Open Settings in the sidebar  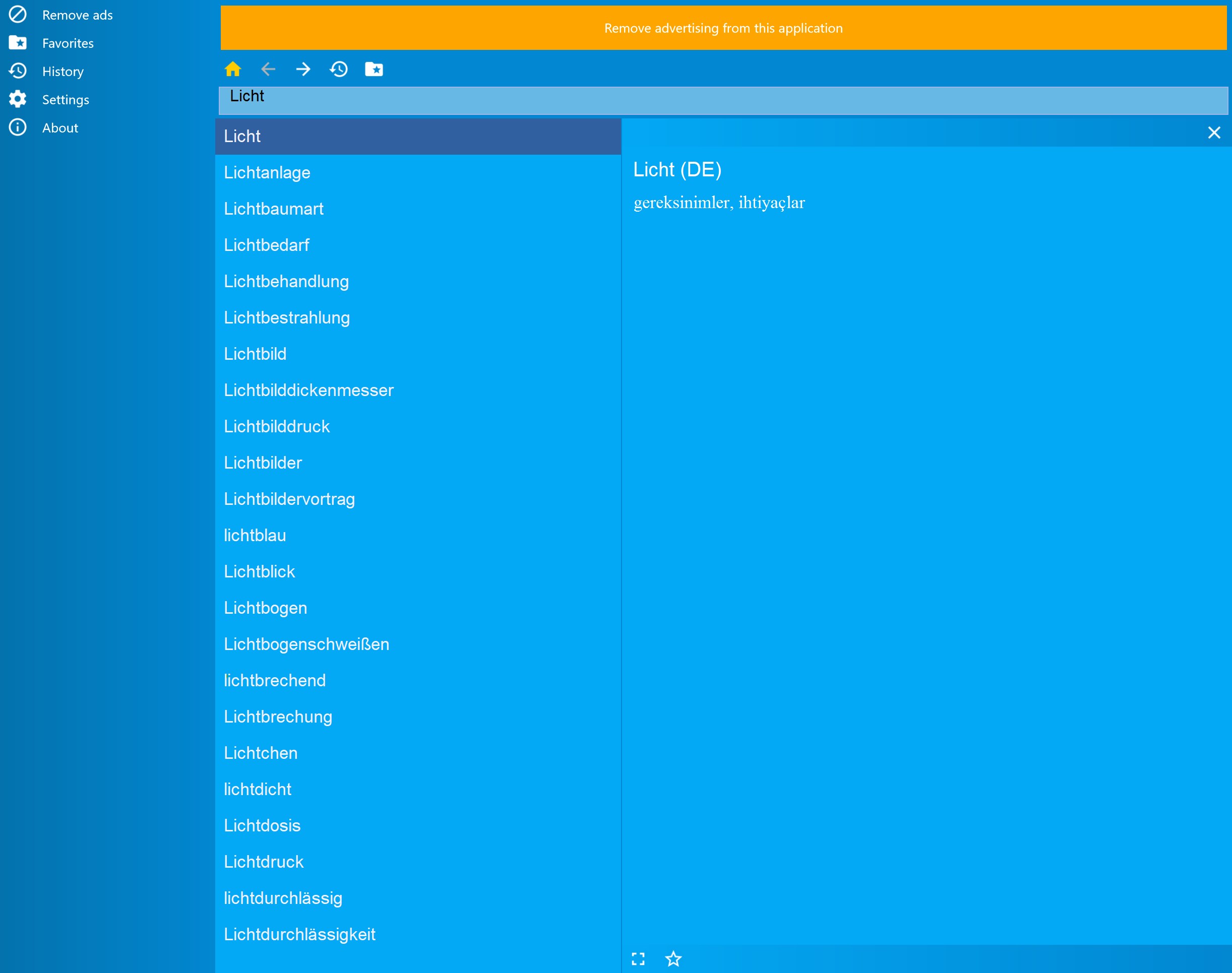pos(66,100)
